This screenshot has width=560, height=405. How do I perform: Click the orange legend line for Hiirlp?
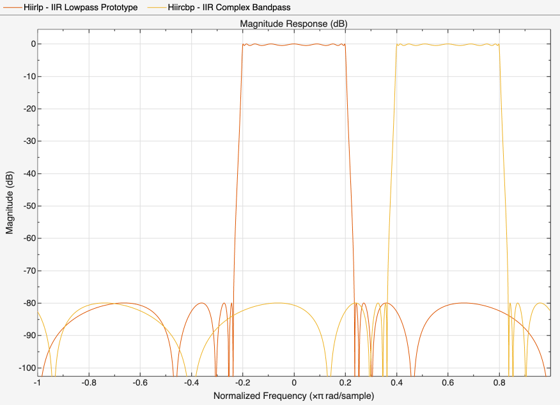pyautogui.click(x=12, y=7)
